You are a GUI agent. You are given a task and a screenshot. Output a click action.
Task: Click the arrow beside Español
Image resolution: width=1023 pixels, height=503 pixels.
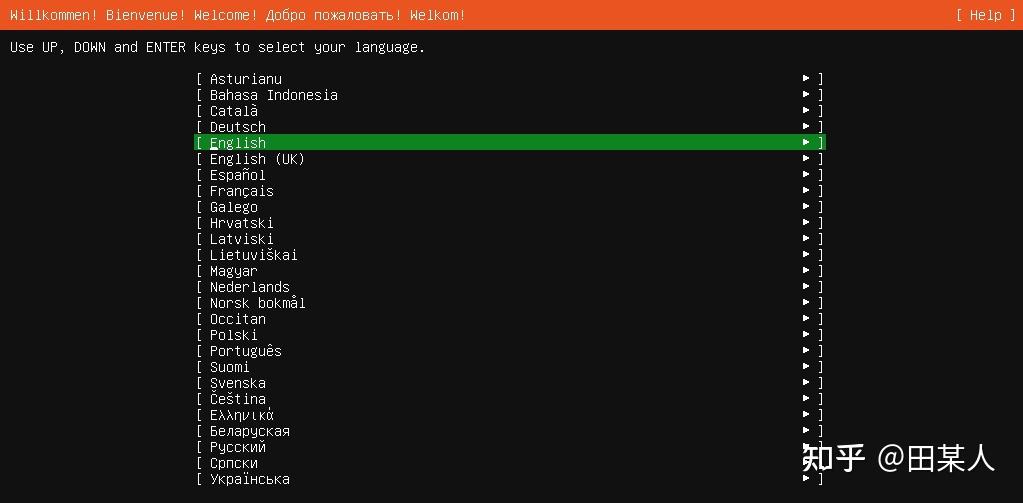pyautogui.click(x=806, y=175)
